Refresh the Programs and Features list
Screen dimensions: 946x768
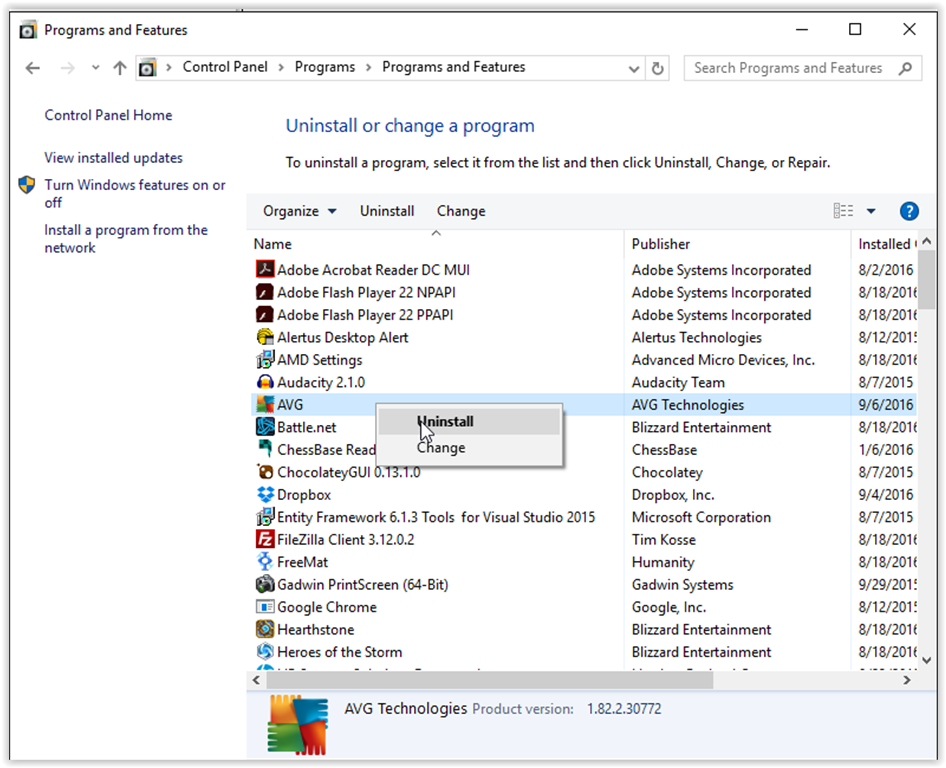[x=658, y=68]
